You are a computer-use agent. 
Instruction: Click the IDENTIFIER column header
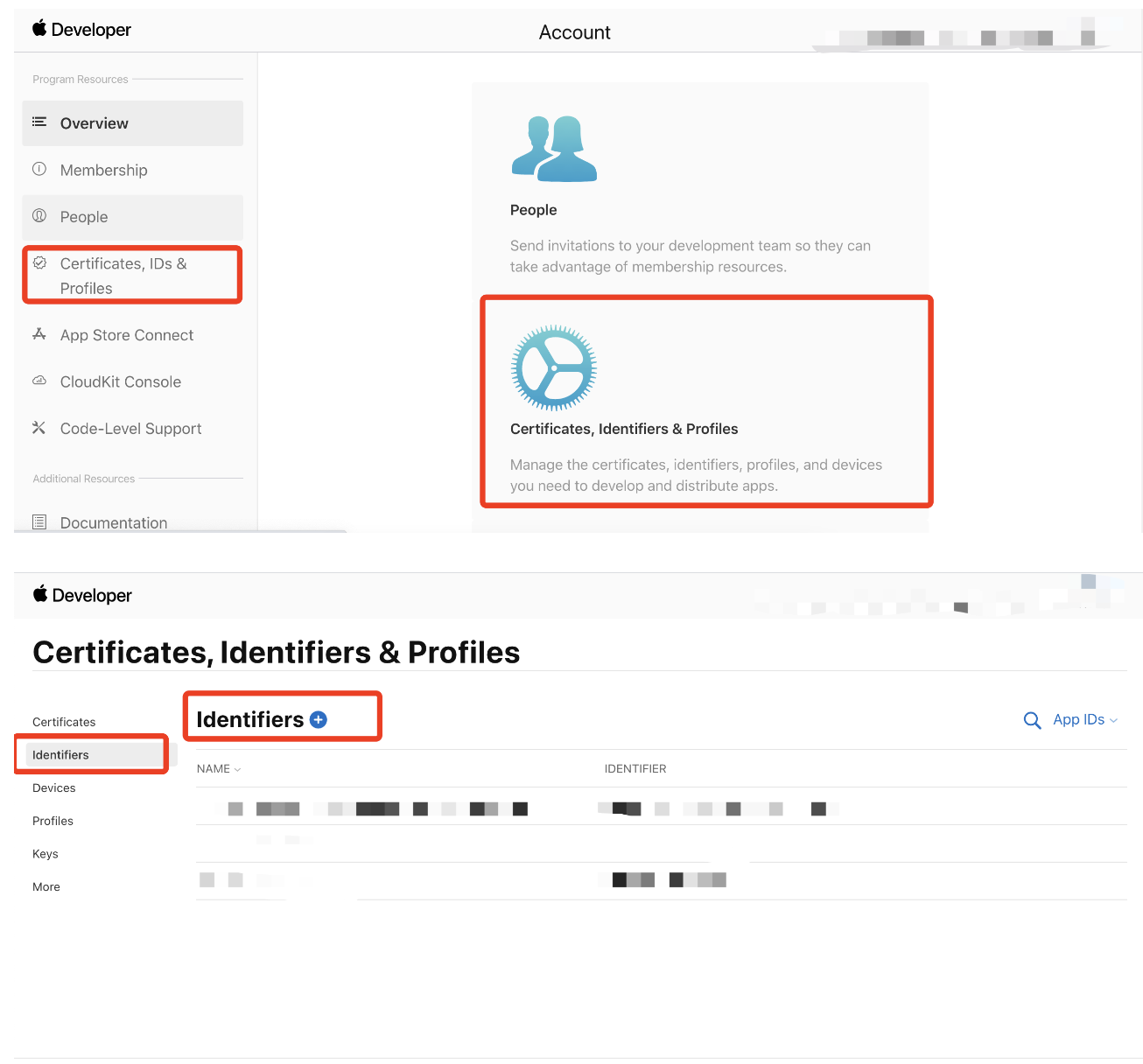635,769
